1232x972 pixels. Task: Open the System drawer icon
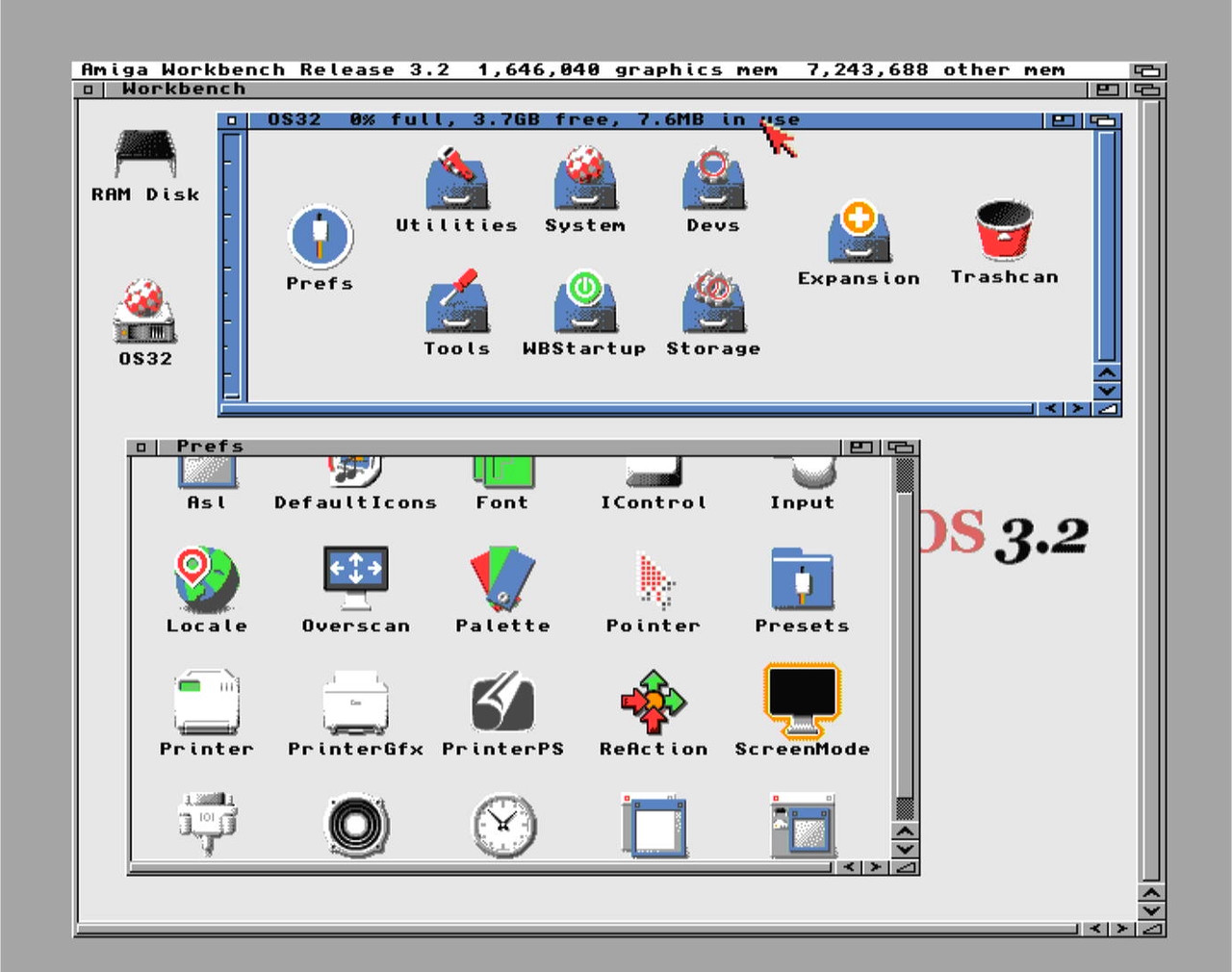click(x=585, y=178)
